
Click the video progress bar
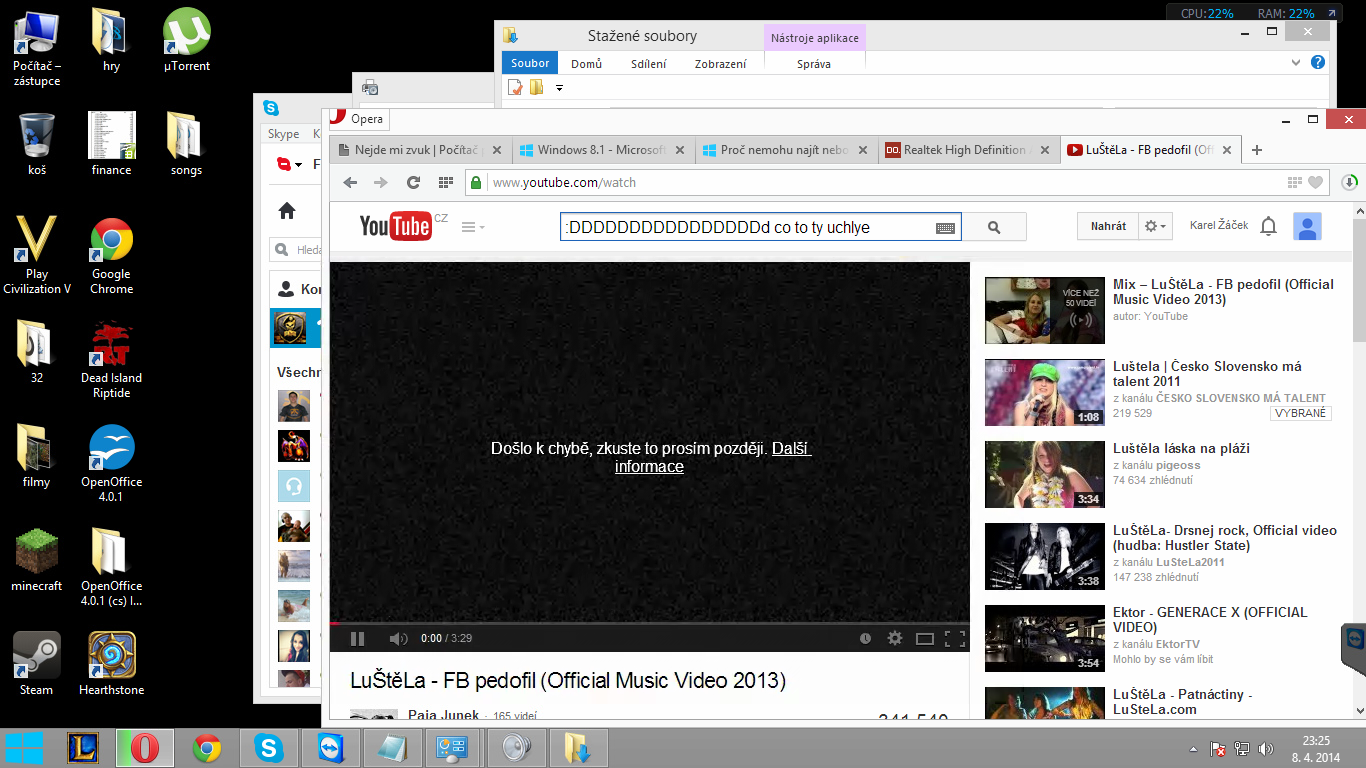pyautogui.click(x=650, y=622)
